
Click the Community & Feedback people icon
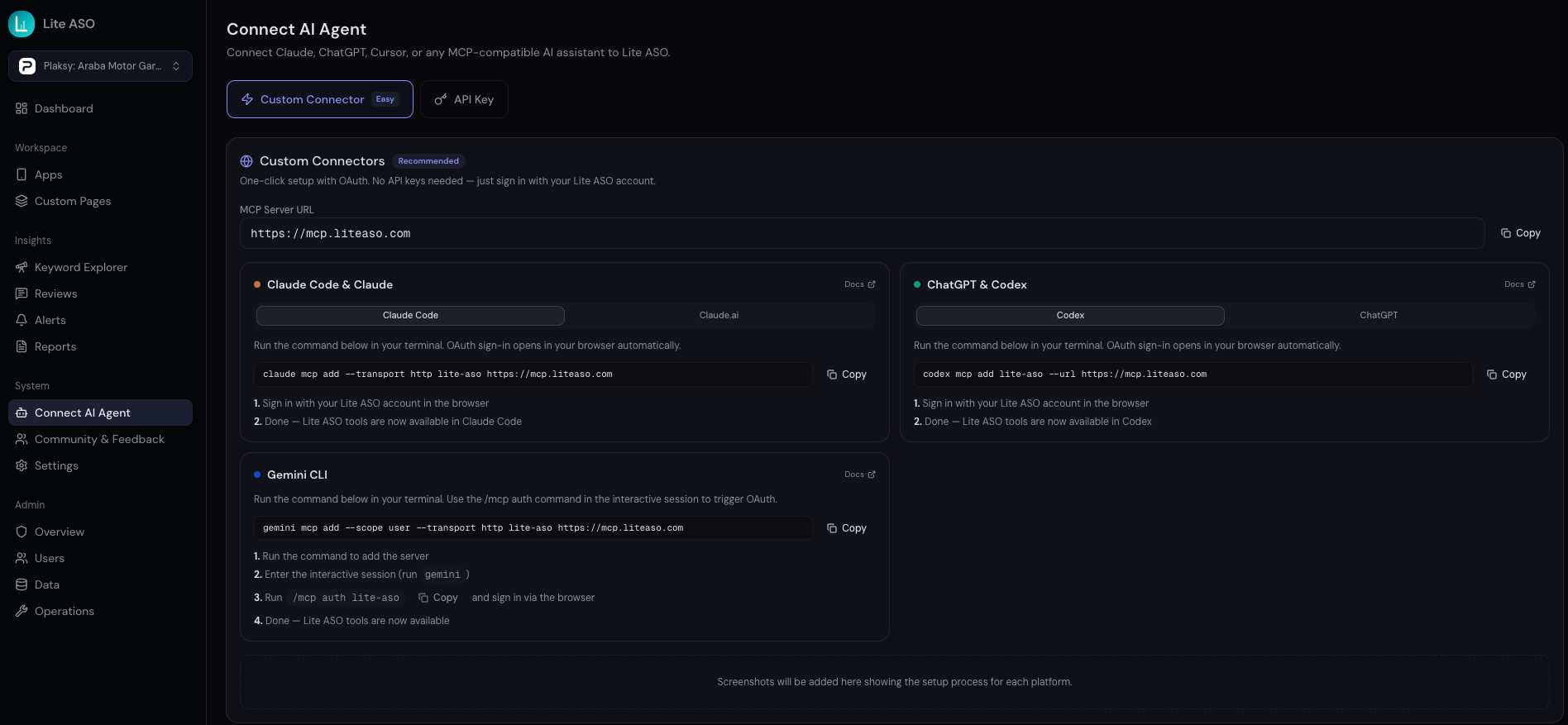22,439
